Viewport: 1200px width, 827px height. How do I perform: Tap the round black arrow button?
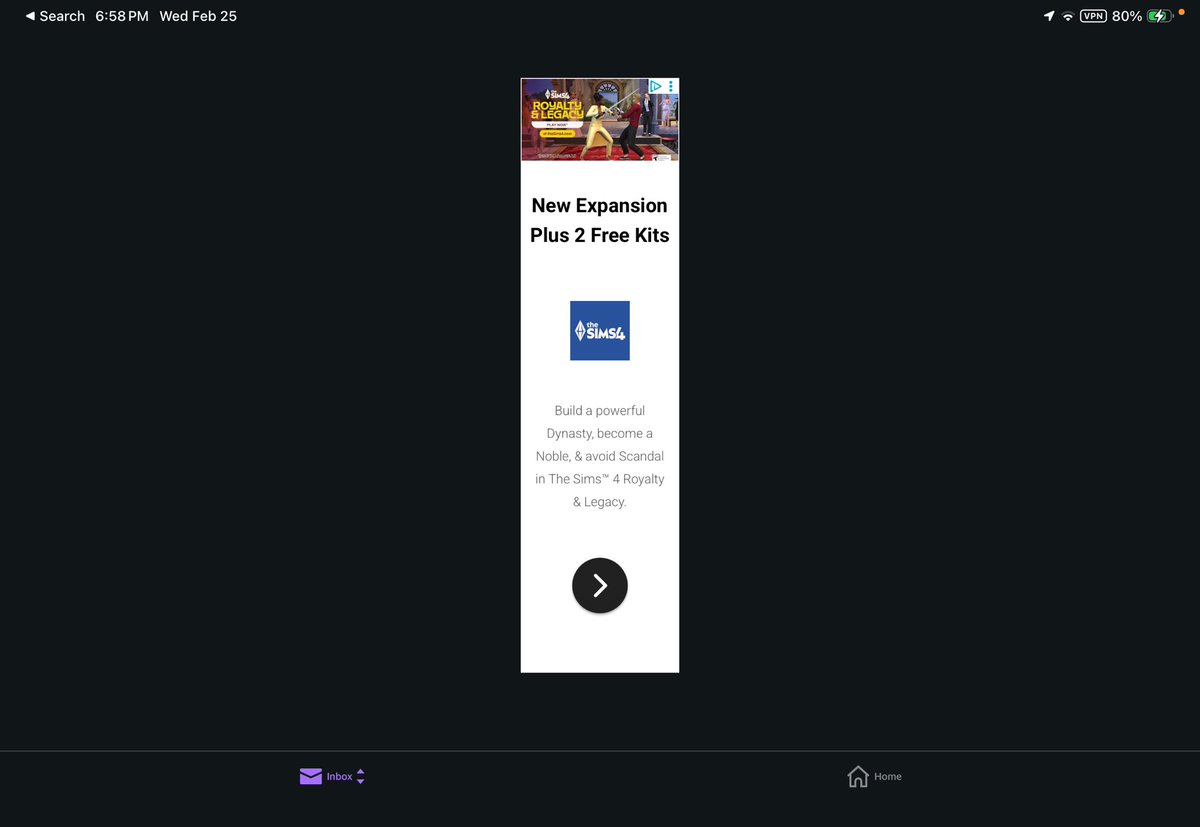point(600,585)
